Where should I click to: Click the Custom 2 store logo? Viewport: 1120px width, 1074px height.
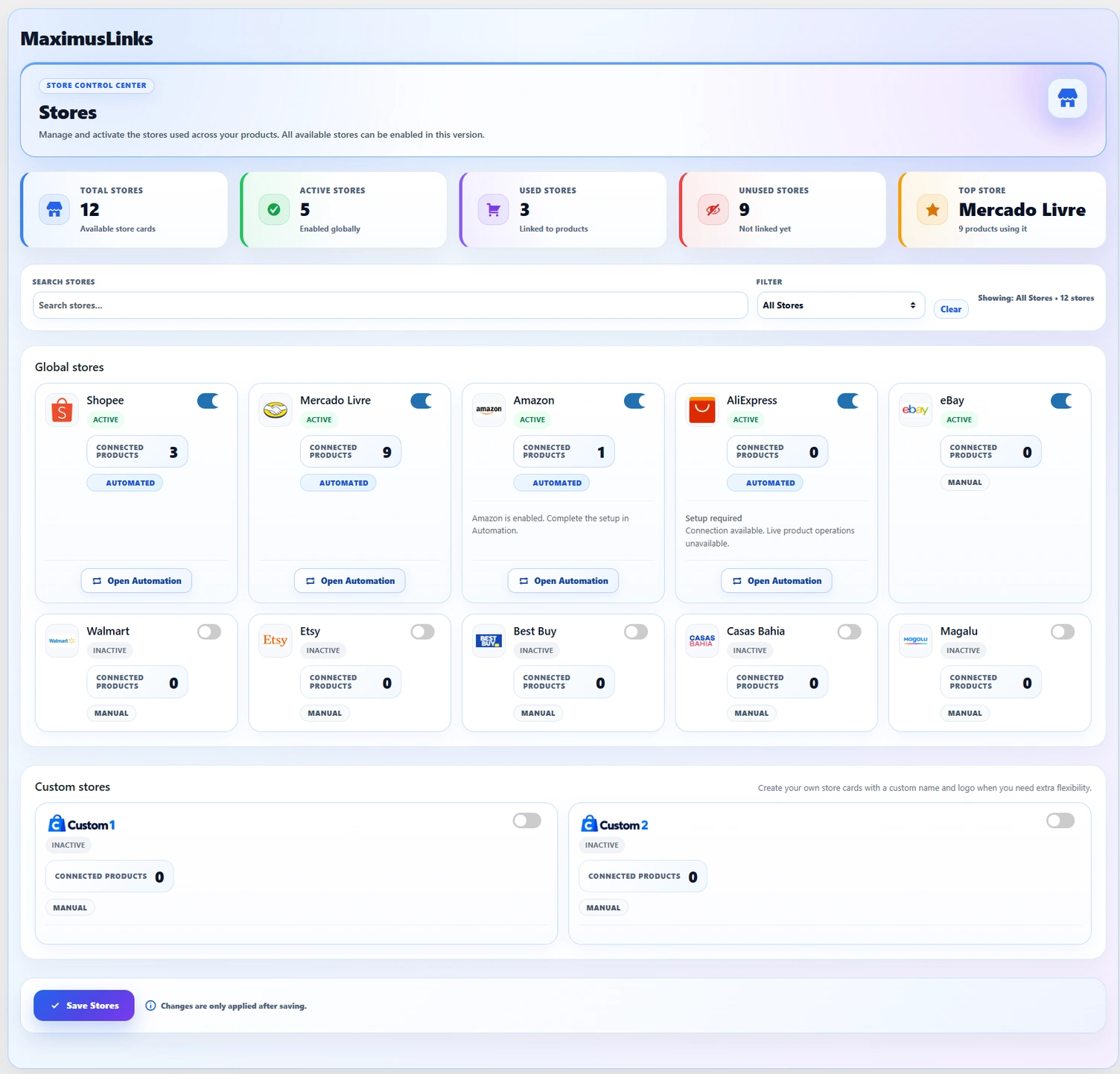pyautogui.click(x=614, y=824)
